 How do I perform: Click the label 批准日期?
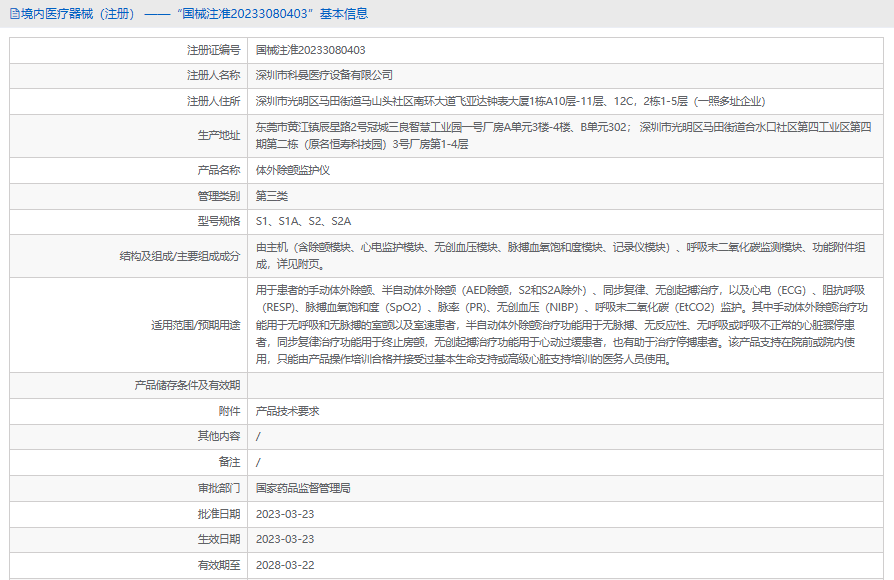219,514
